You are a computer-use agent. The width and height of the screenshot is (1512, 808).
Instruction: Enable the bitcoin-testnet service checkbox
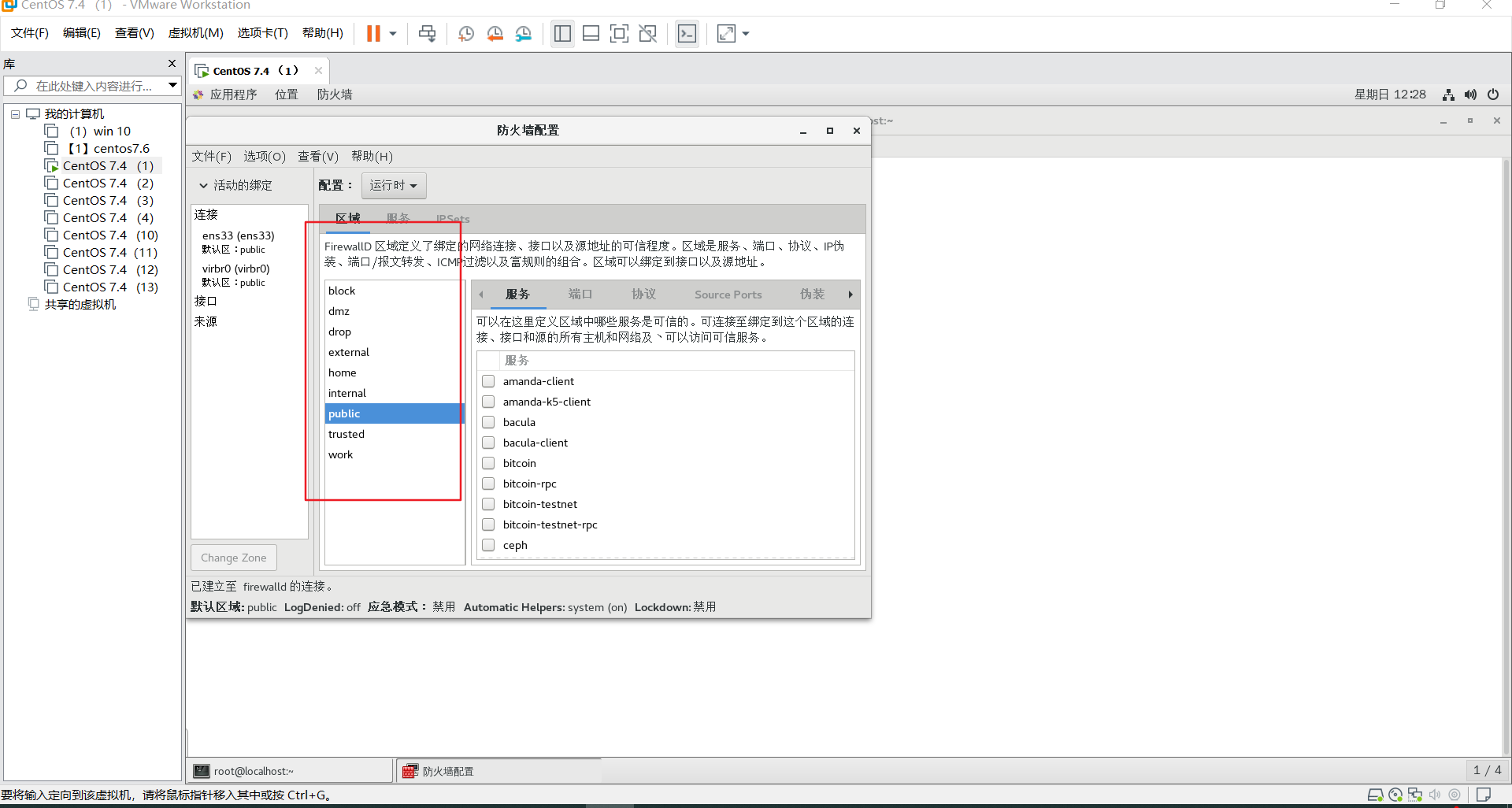click(x=488, y=504)
